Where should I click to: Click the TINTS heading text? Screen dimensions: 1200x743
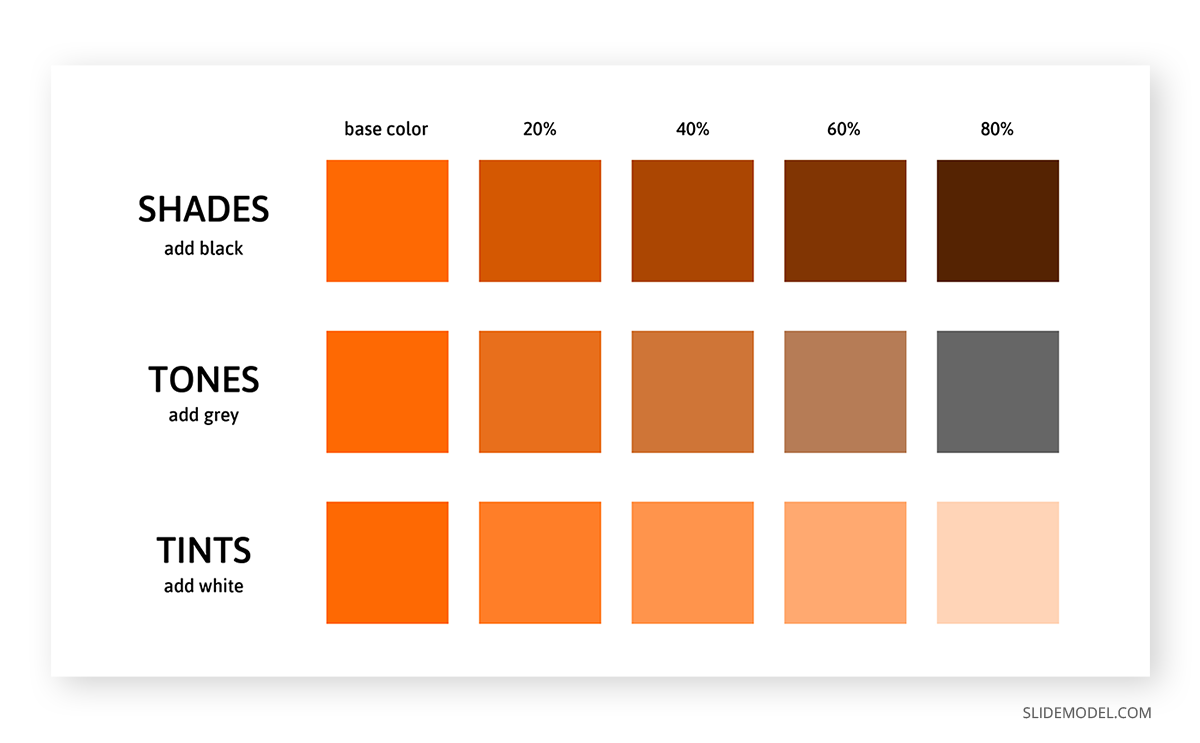pos(204,551)
